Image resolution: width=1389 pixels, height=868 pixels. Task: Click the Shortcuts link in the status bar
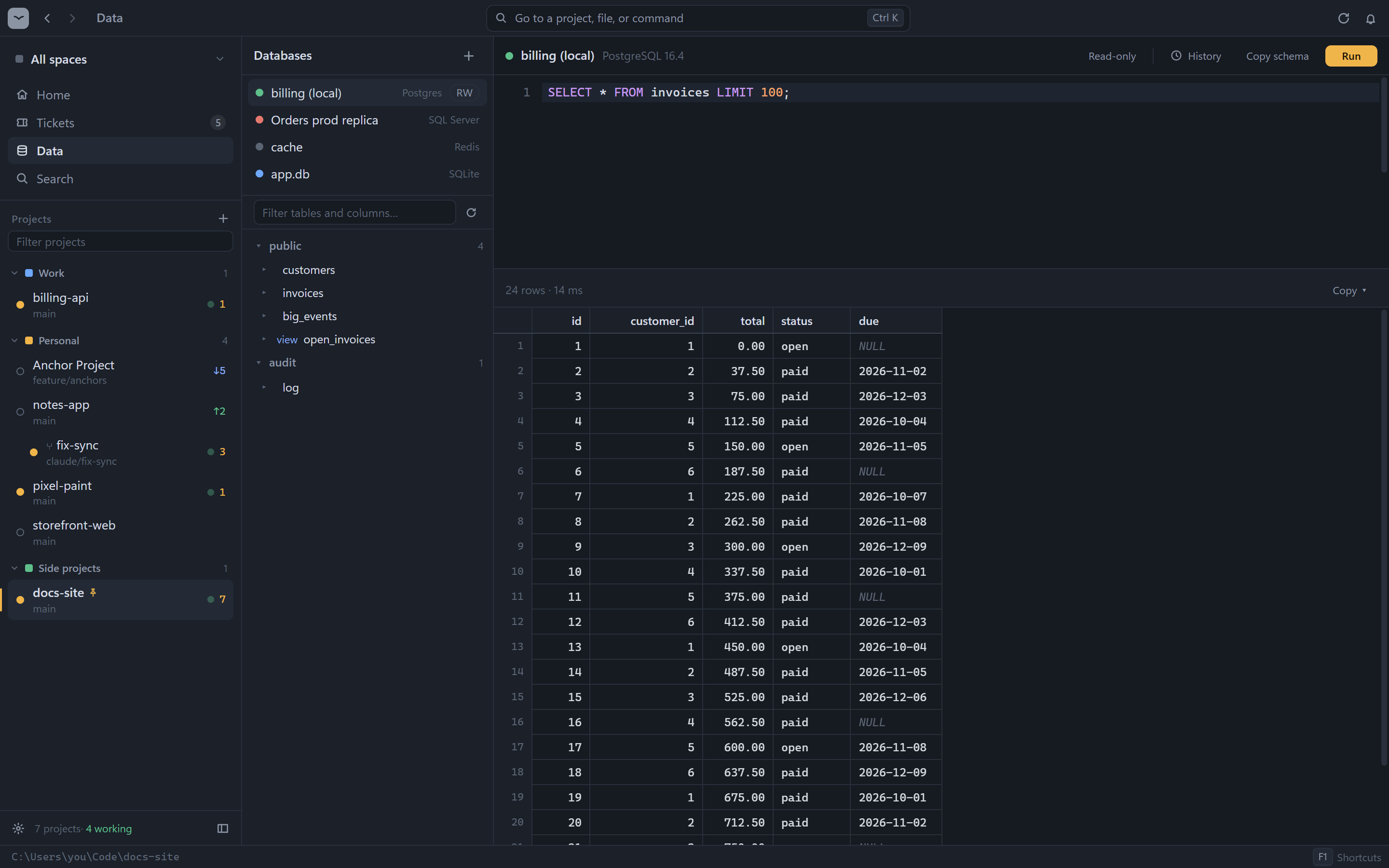[x=1359, y=857]
